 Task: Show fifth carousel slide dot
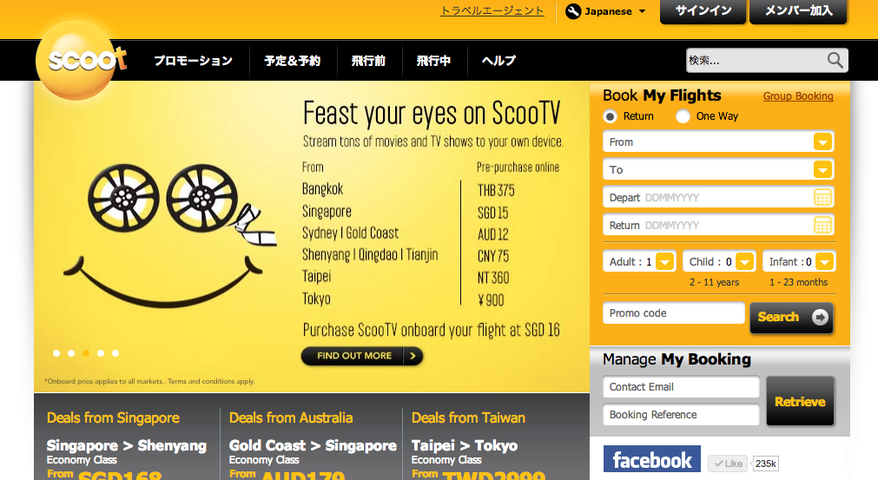115,353
